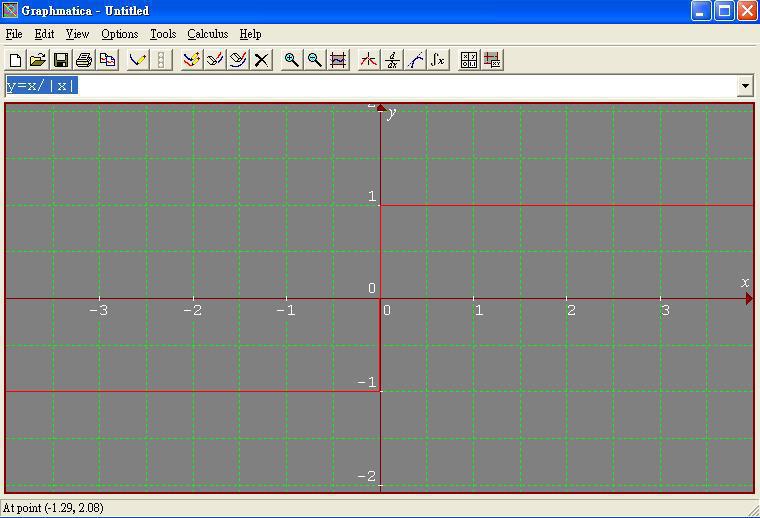760x518 pixels.
Task: Click the d/dx Derivative icon
Action: click(392, 60)
